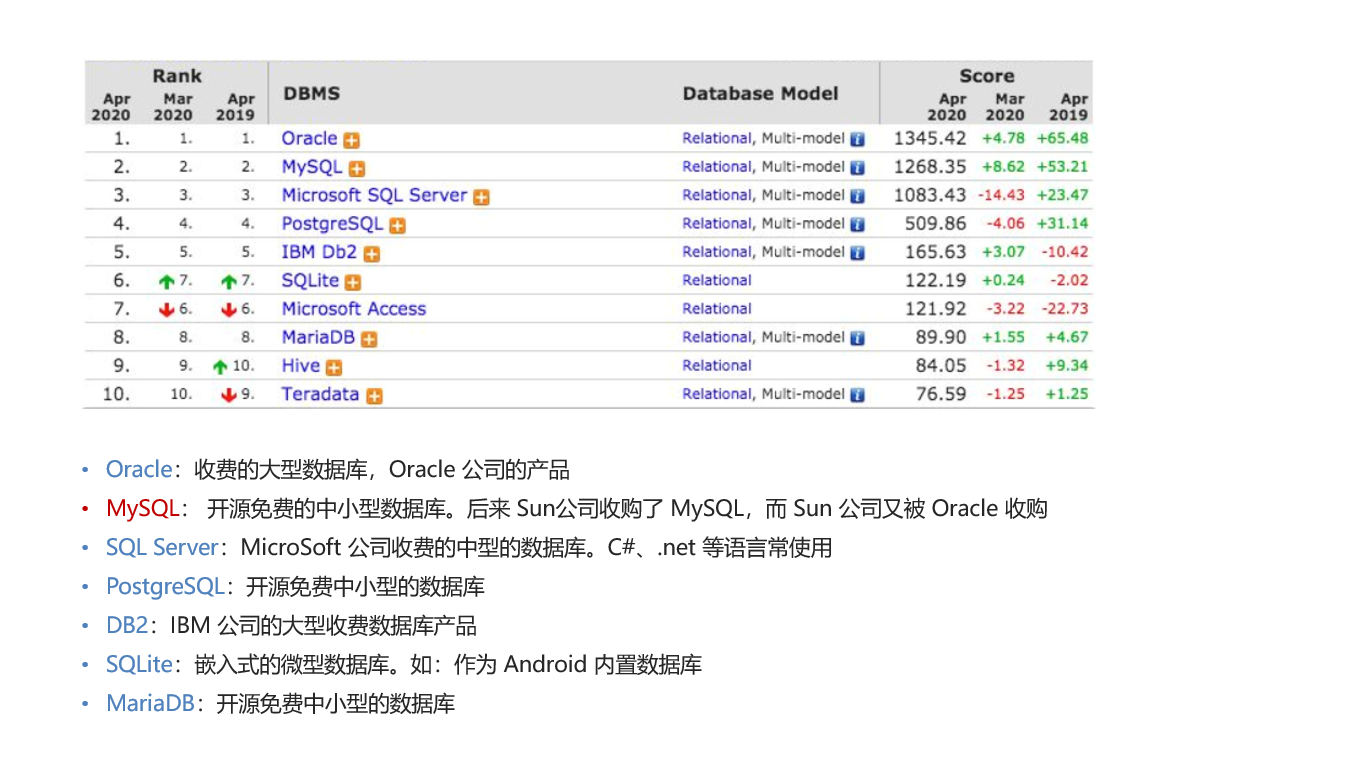The width and height of the screenshot is (1364, 773).
Task: Click Microsoft Access's red down arrow under Mar 2020
Action: (167, 311)
